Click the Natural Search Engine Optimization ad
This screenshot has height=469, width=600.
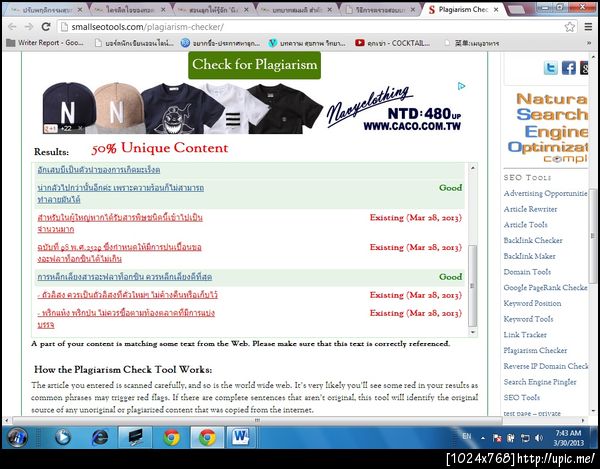(x=548, y=128)
